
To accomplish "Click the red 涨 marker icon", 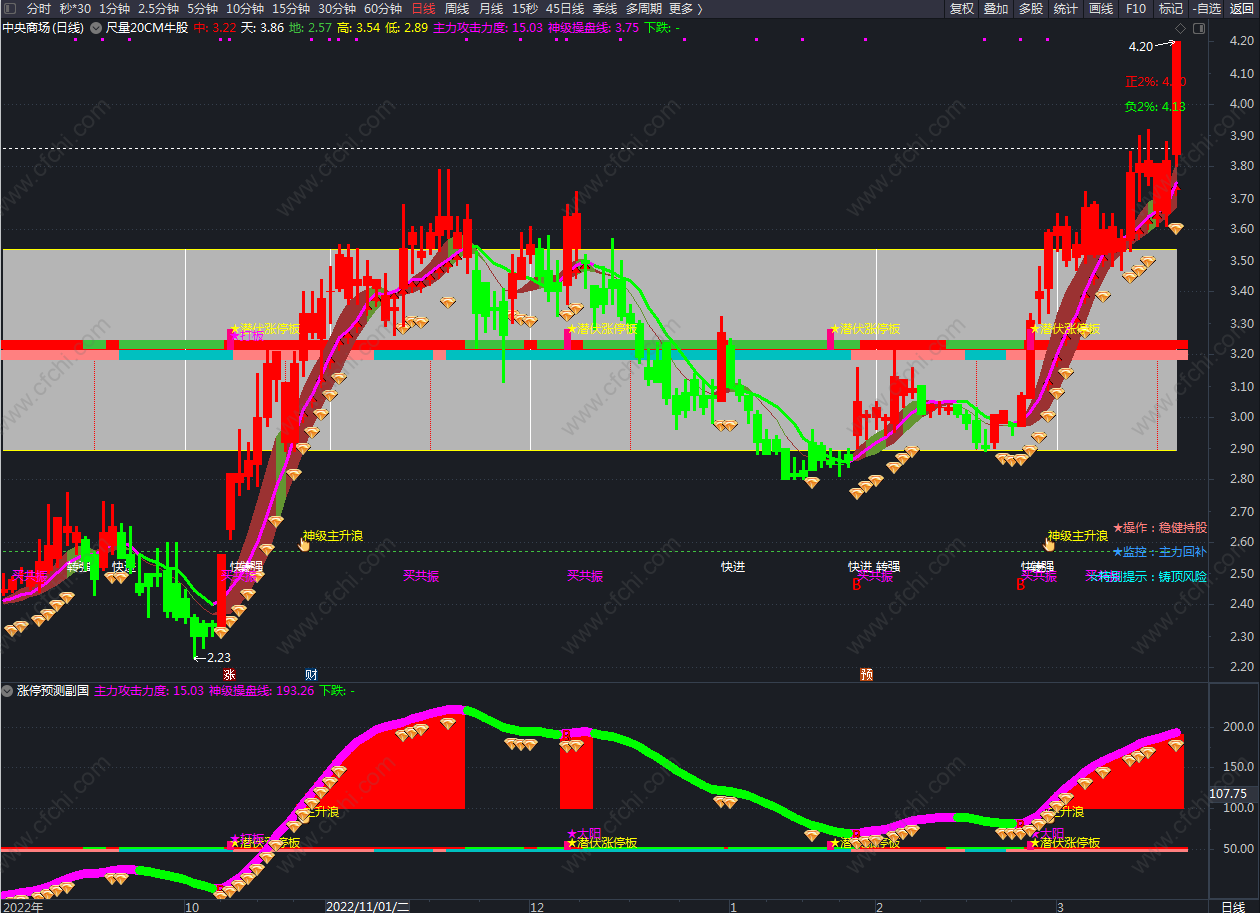I will [229, 675].
